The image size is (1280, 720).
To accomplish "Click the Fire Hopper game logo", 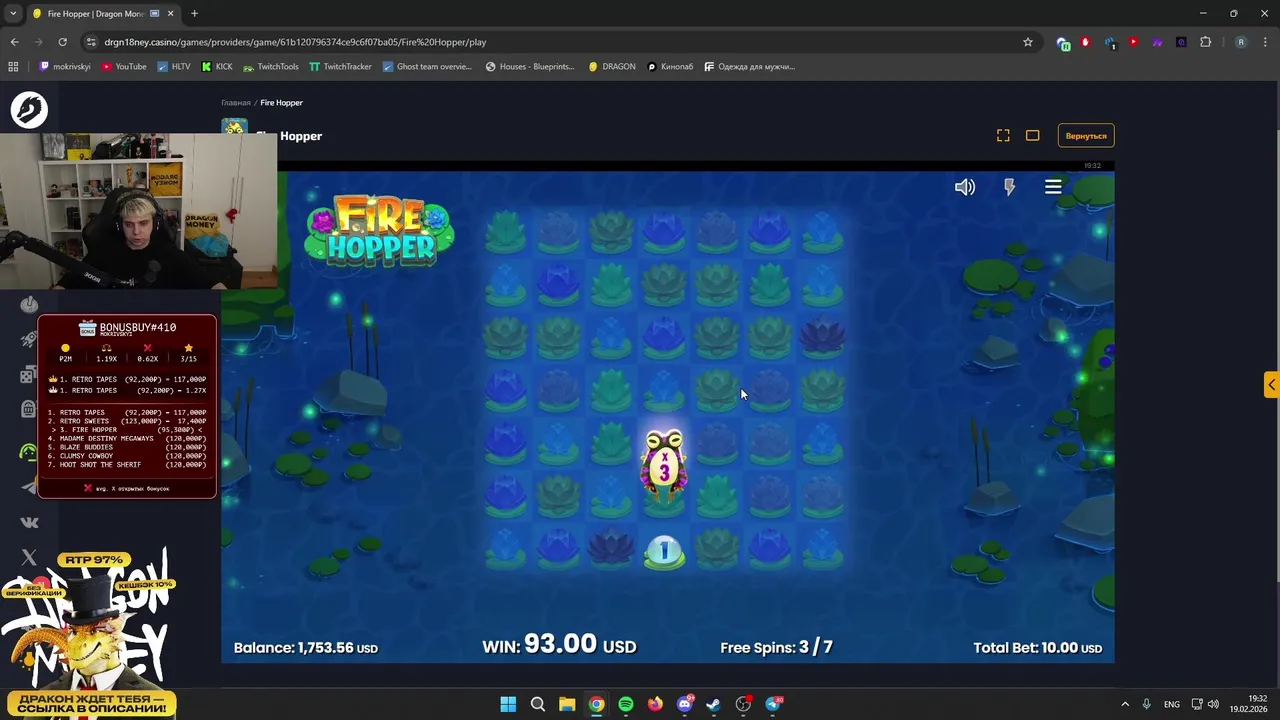I will point(380,230).
